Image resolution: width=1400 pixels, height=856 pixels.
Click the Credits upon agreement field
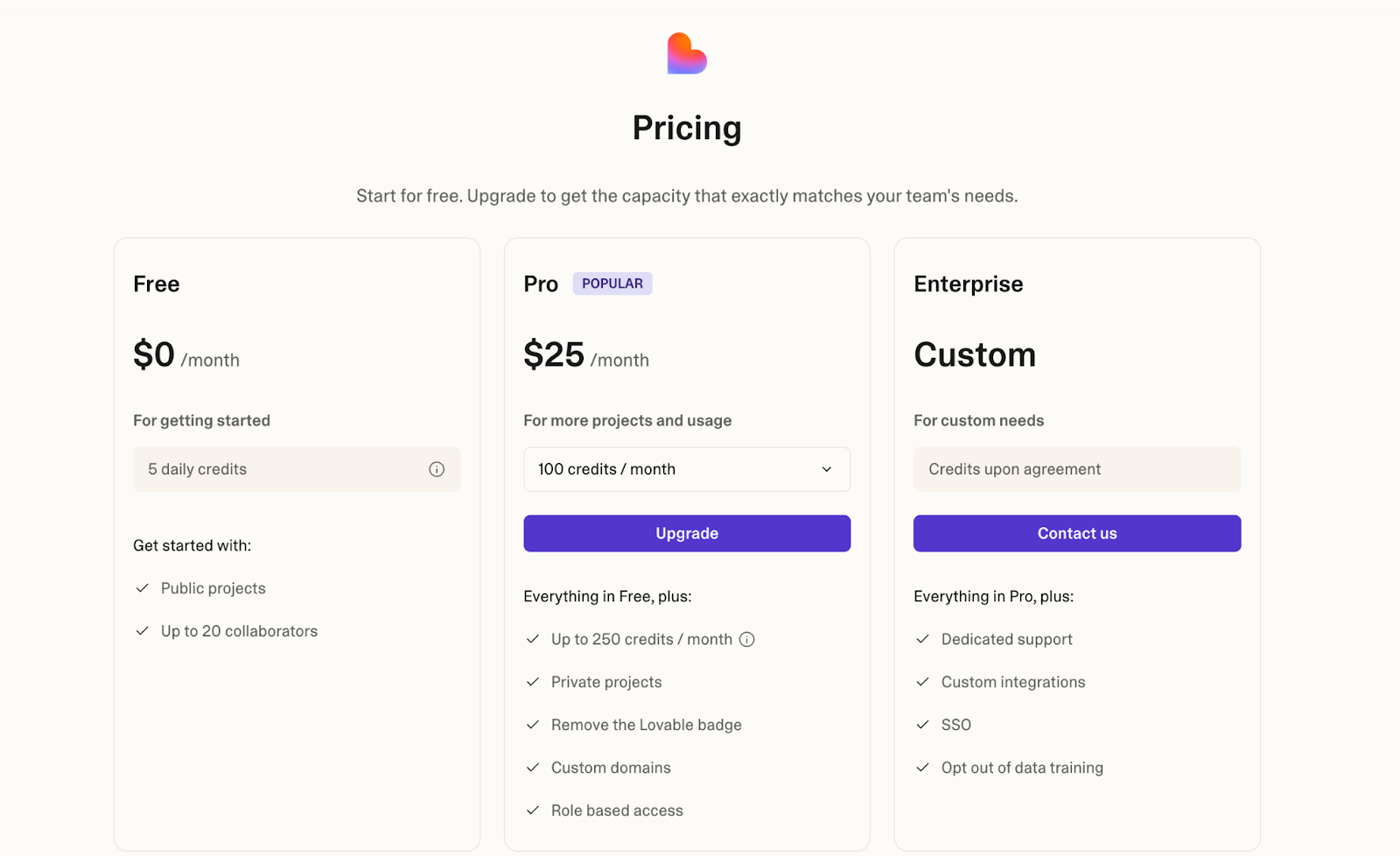(x=1077, y=469)
